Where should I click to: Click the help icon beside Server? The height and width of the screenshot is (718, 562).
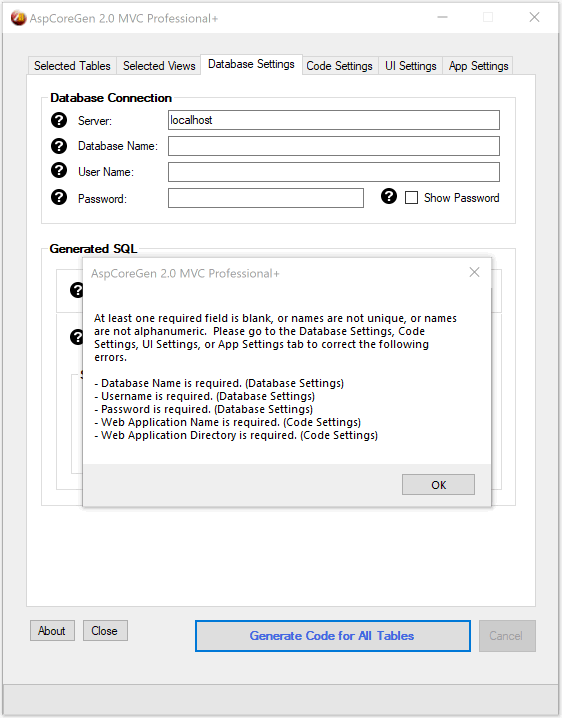(59, 120)
